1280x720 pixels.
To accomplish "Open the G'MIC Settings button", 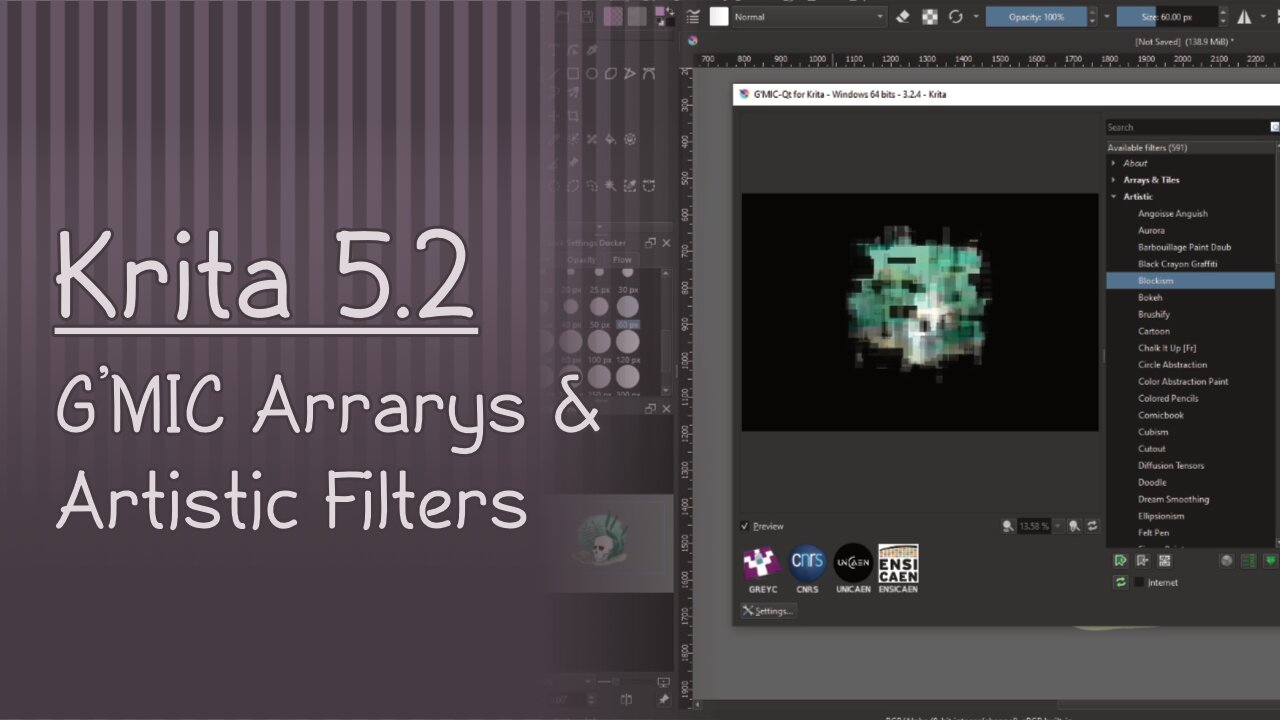I will pos(768,610).
